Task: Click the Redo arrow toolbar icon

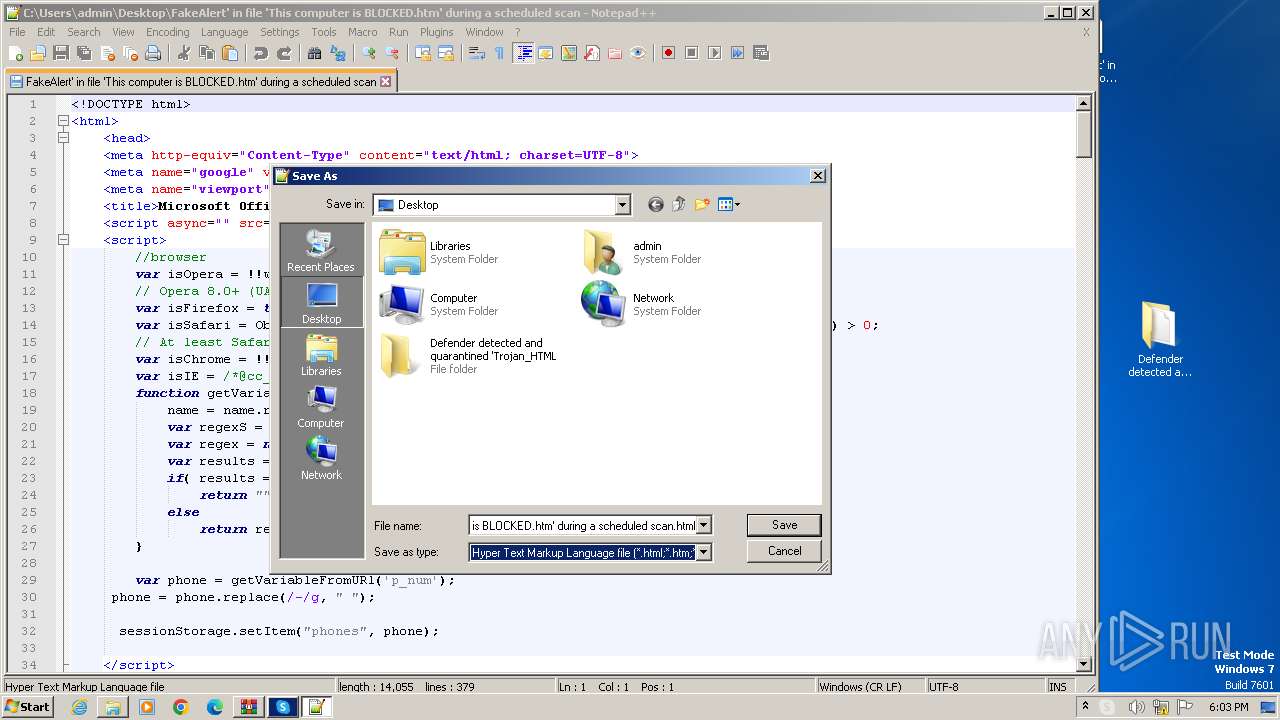Action: pos(284,53)
